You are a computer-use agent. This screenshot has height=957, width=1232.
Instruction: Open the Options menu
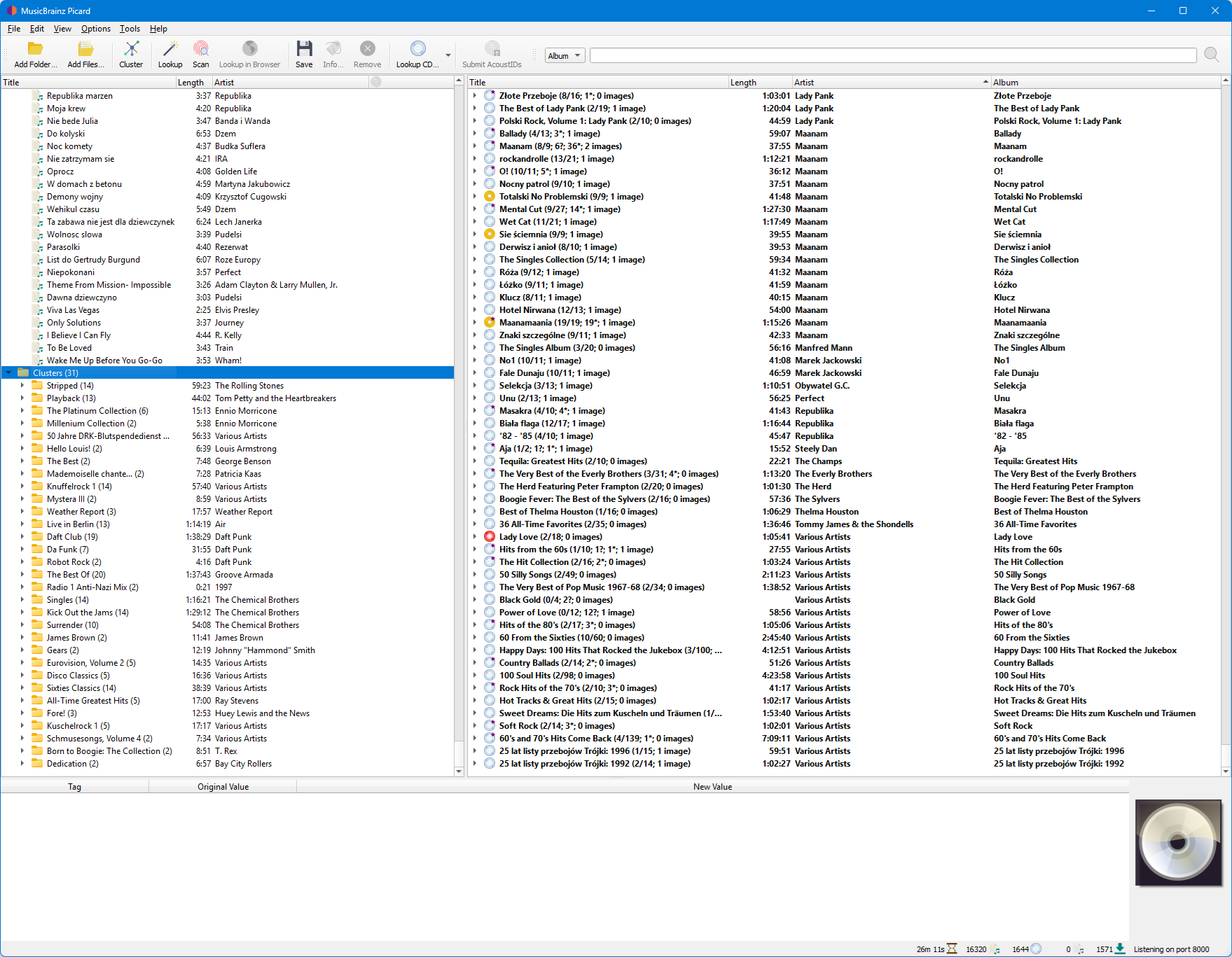pos(95,29)
